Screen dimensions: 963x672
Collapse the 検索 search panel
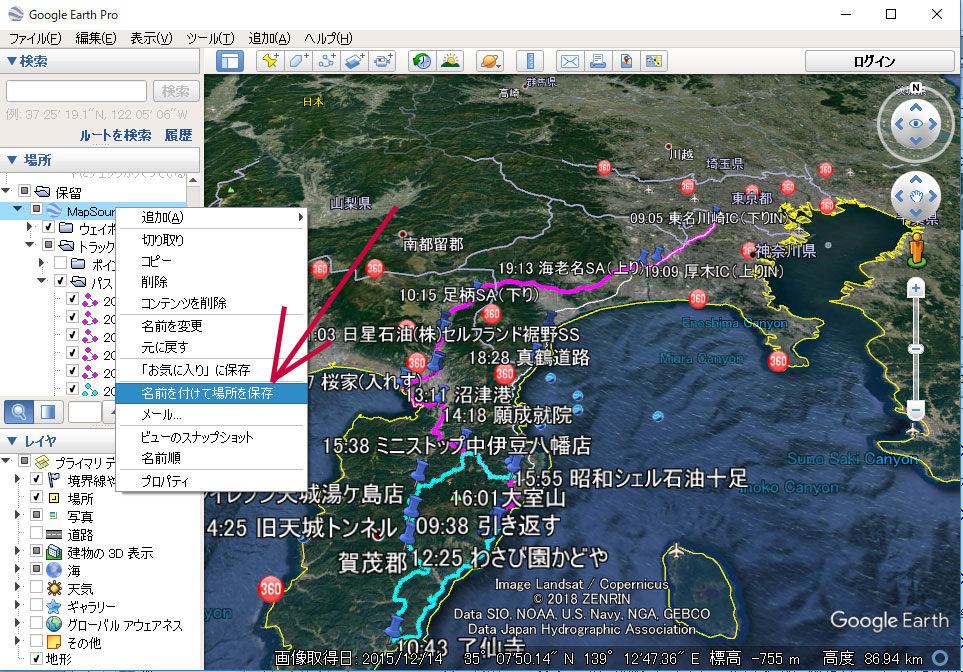(x=11, y=60)
